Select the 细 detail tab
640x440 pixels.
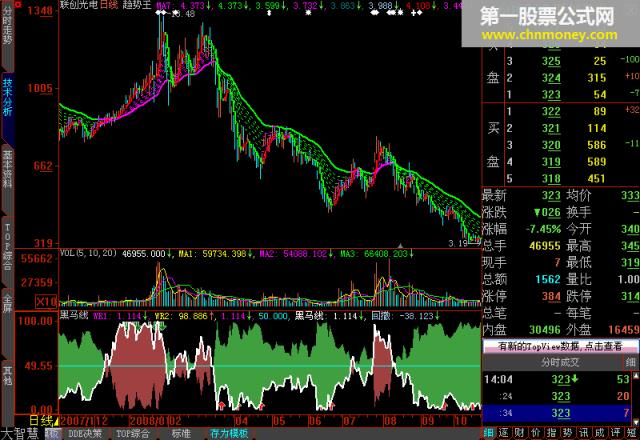tap(489, 433)
